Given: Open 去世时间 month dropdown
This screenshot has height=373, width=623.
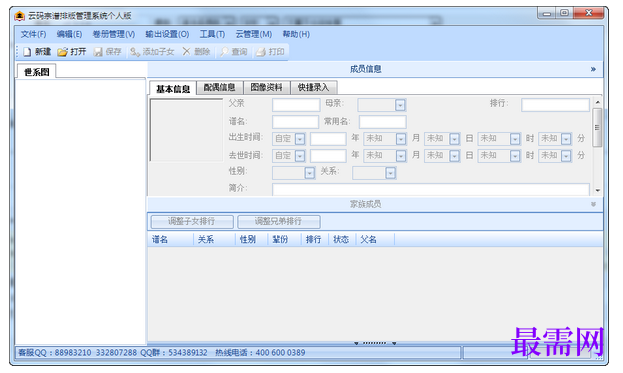Looking at the screenshot, I should click(x=401, y=156).
